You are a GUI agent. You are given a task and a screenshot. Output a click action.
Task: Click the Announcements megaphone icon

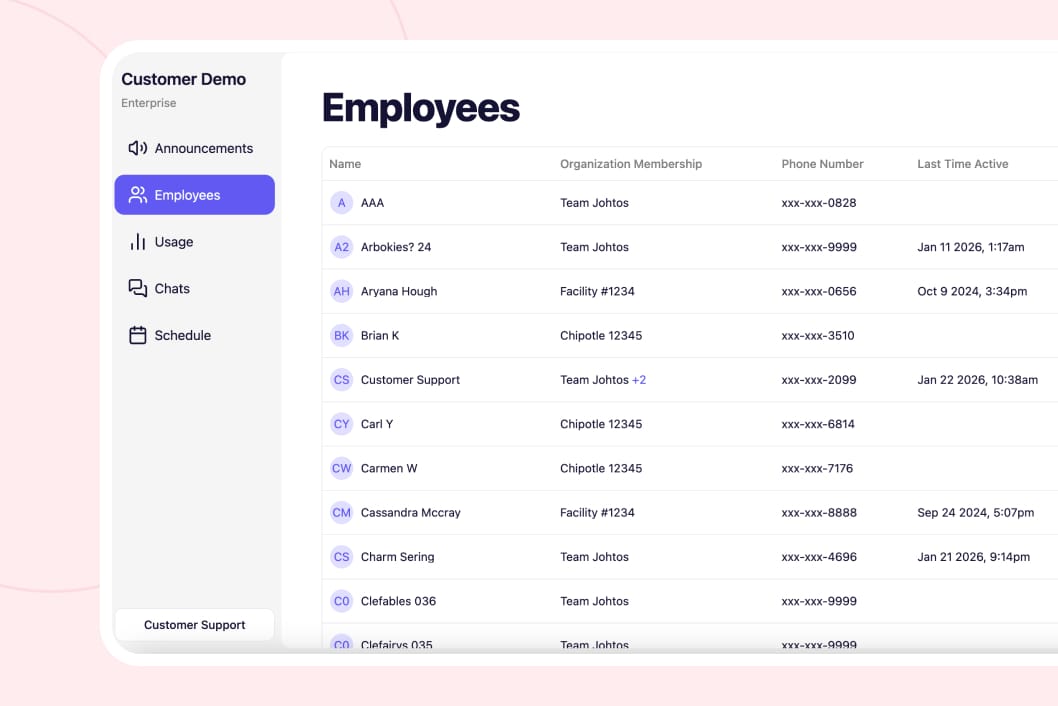tap(138, 148)
